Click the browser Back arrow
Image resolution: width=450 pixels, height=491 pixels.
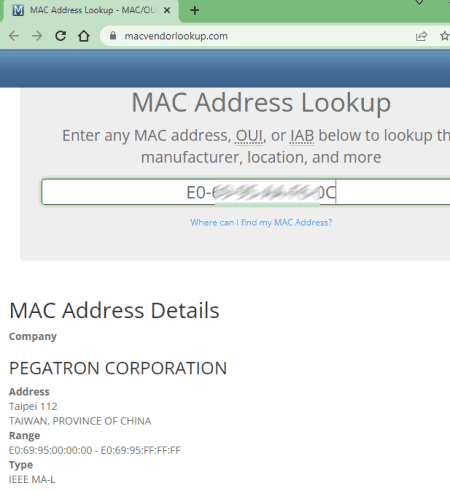click(x=14, y=36)
